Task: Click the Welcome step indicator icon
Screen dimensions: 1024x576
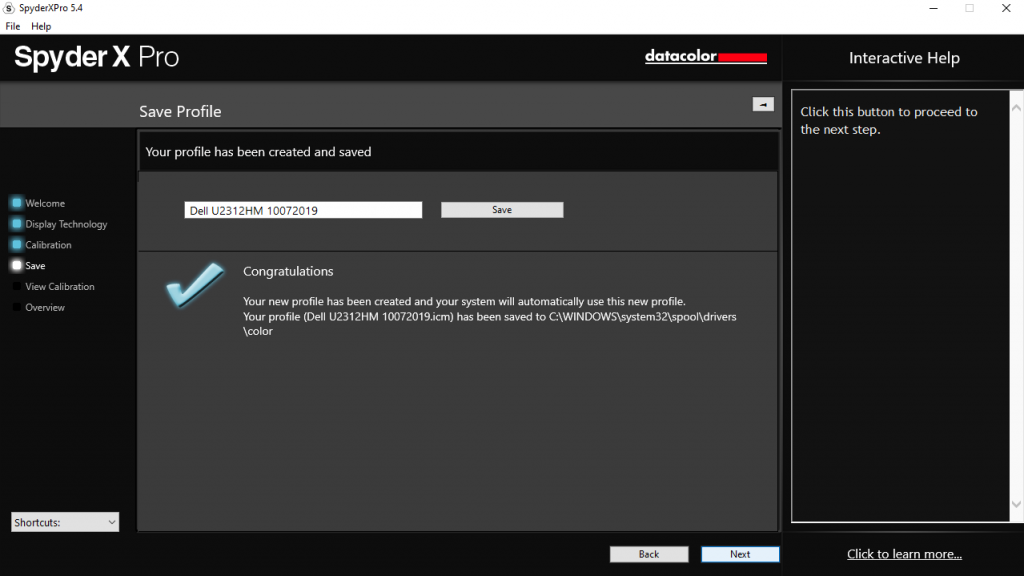Action: (x=17, y=203)
